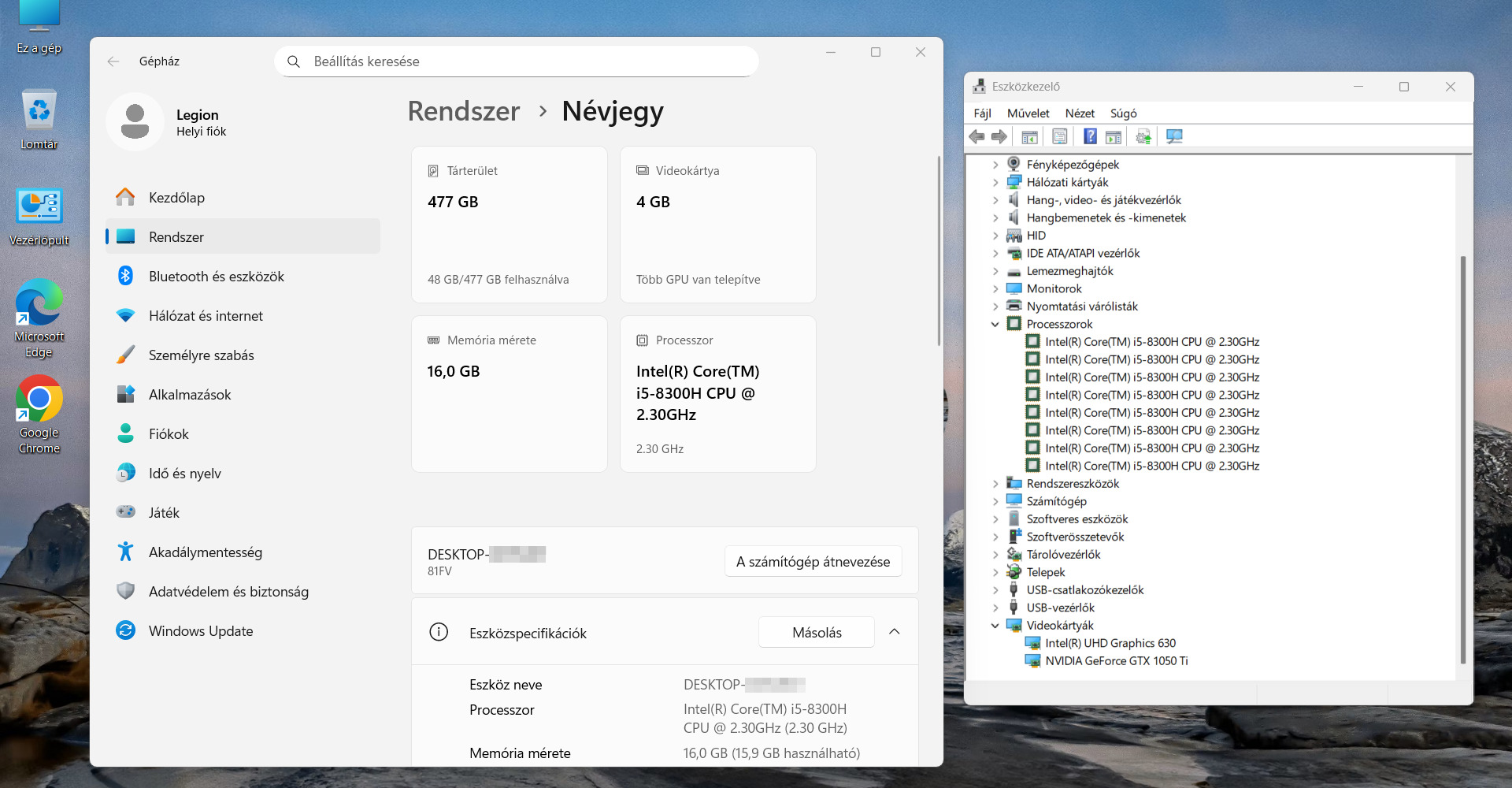Image resolution: width=1512 pixels, height=788 pixels.
Task: Open Properties icon in Eszközkezelő toolbar
Action: (1060, 137)
